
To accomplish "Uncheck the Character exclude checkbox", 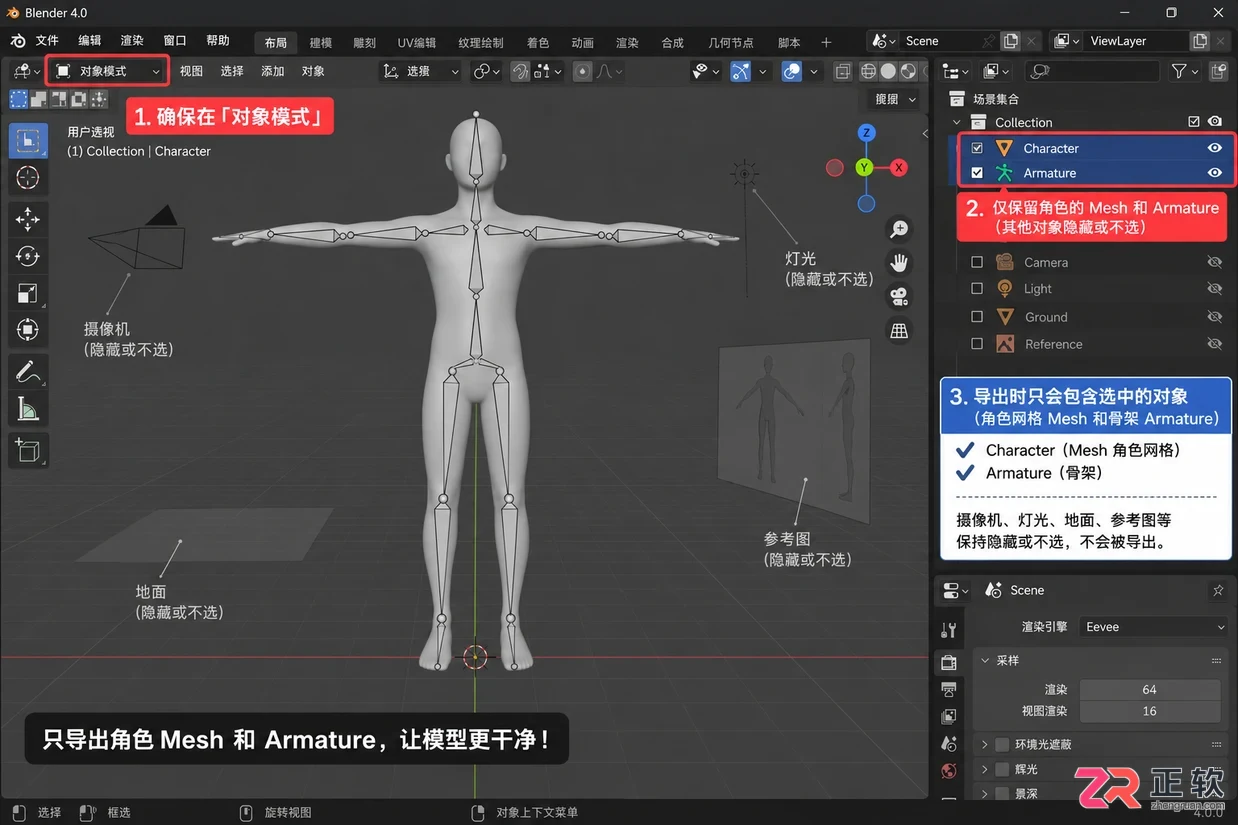I will coord(977,148).
